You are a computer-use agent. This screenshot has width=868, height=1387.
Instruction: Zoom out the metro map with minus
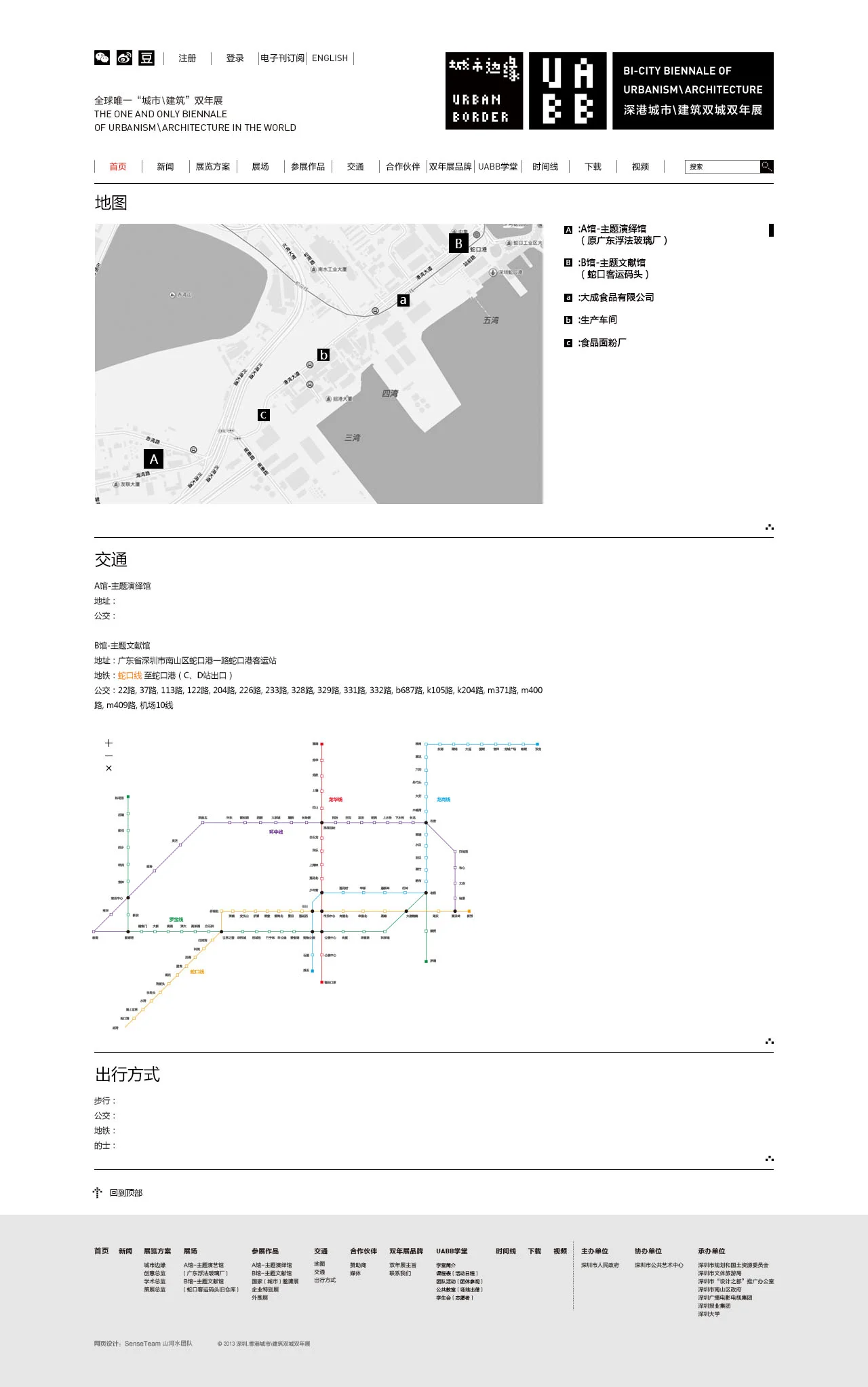point(108,756)
